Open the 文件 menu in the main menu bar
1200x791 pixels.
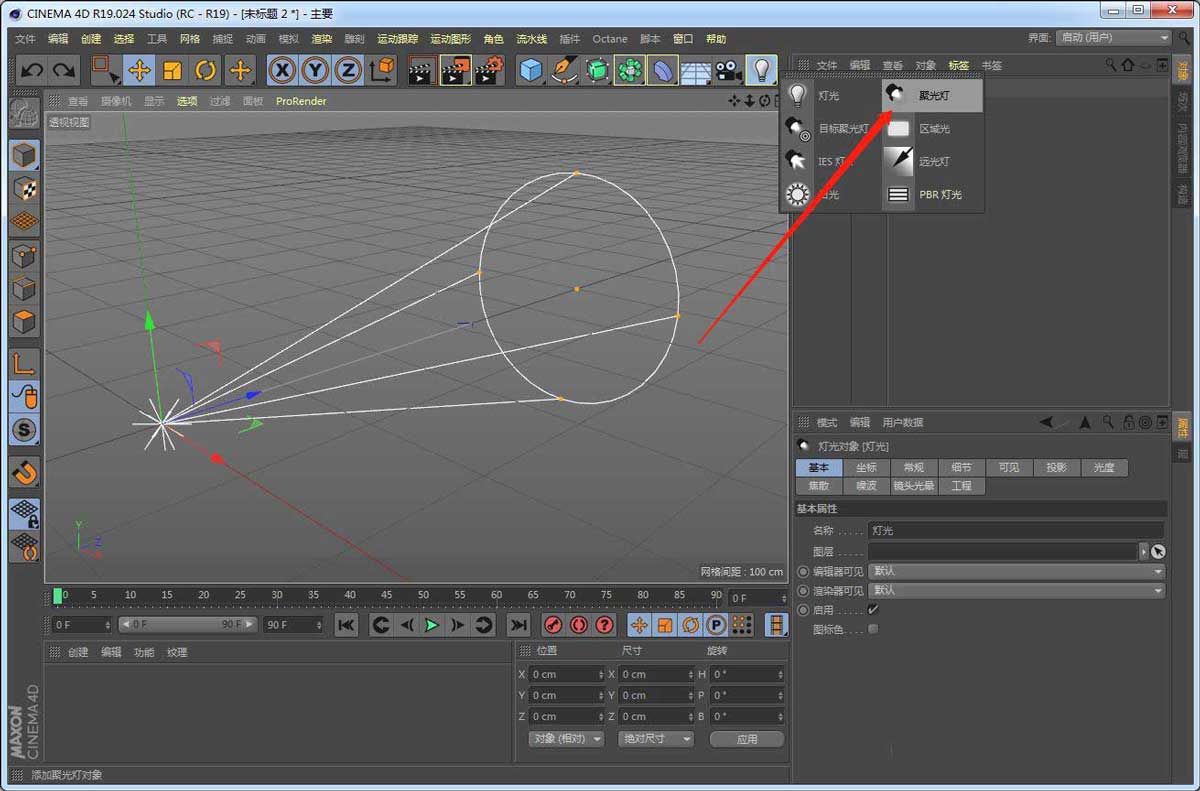pos(26,39)
